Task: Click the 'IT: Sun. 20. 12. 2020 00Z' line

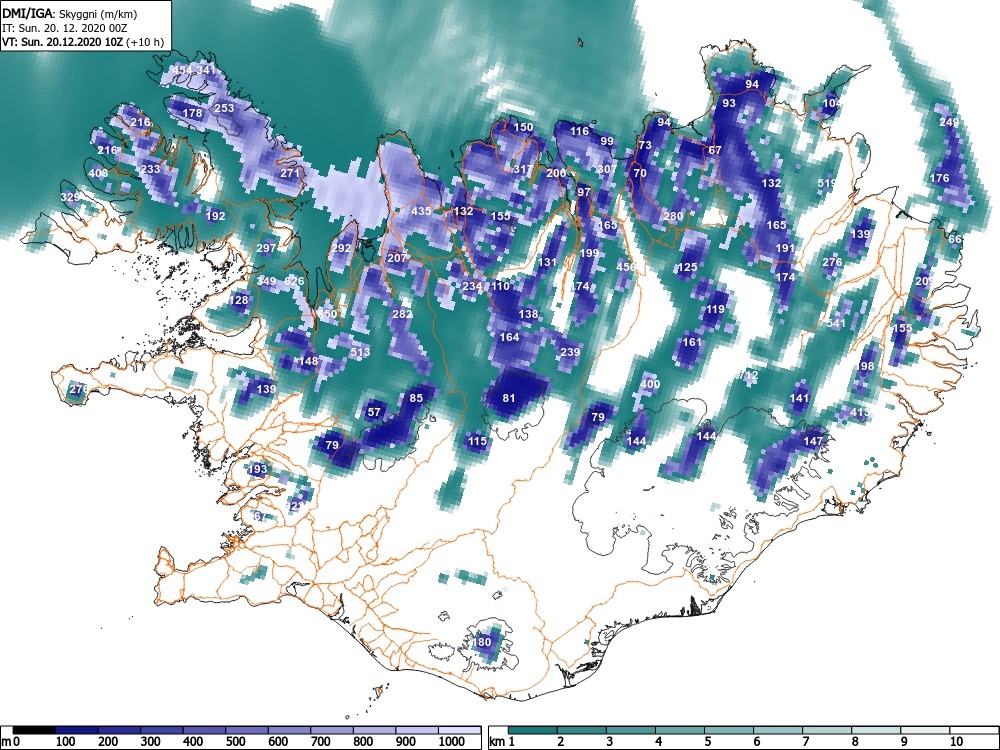Action: pos(65,28)
